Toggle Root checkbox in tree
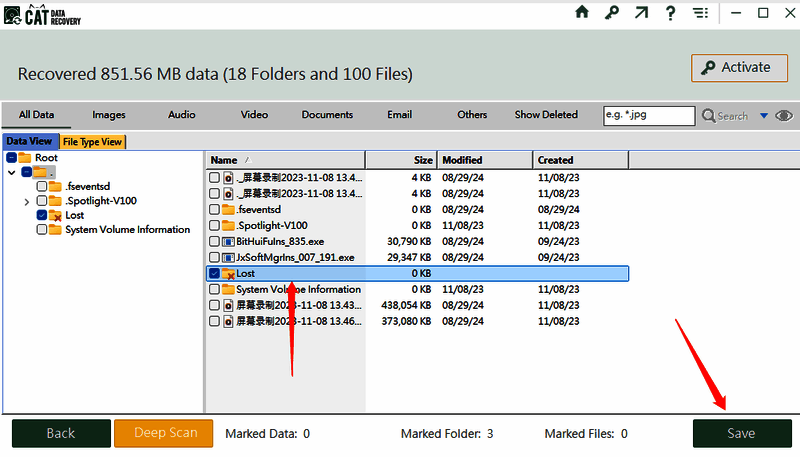Viewport: 800px width, 457px height. point(11,158)
